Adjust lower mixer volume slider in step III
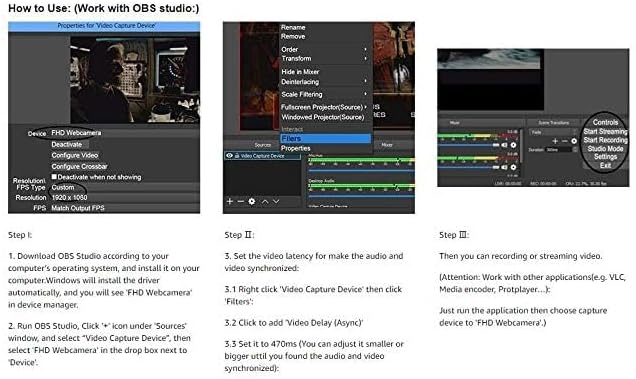Viewport: 636px width, 379px height. point(469,167)
